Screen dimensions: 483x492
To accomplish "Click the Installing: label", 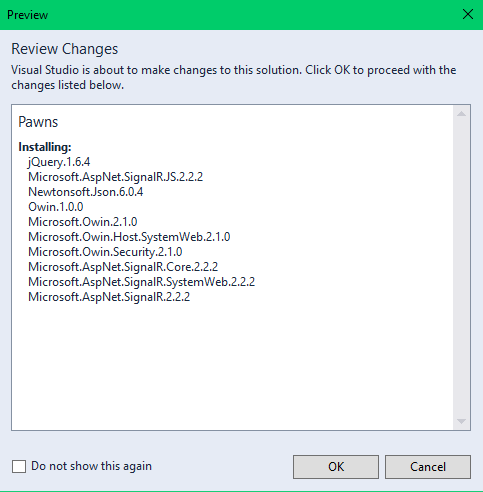I will coord(45,147).
